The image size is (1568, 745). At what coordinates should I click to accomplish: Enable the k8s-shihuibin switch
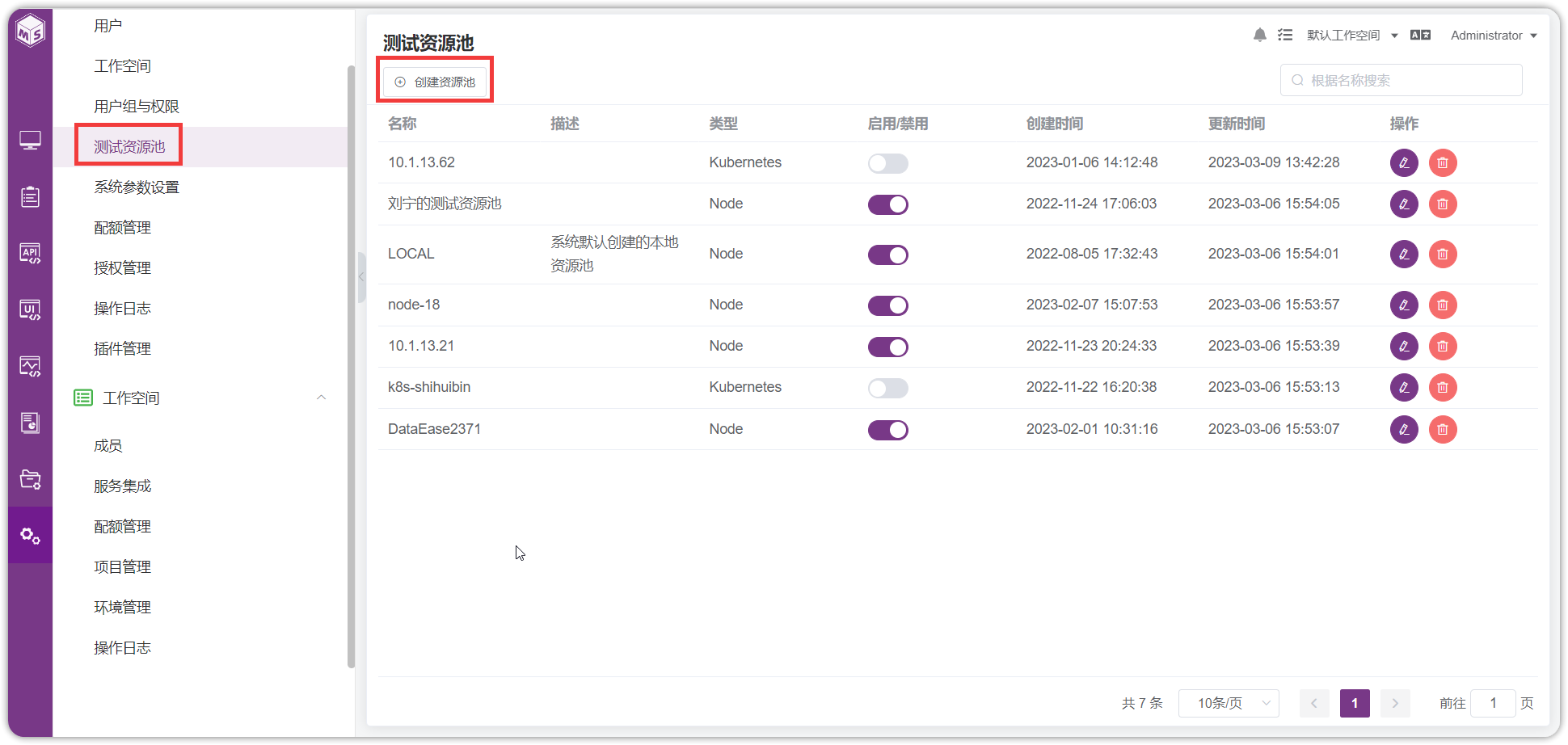click(x=888, y=388)
